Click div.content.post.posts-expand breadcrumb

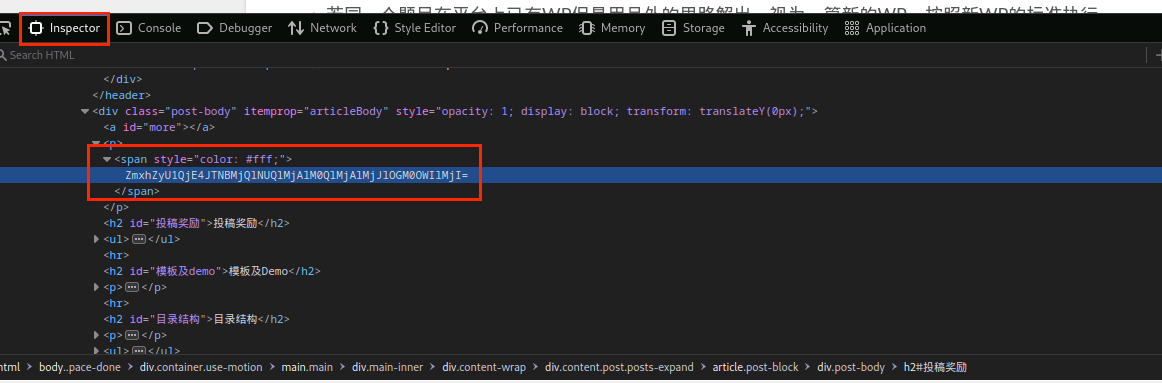620,367
